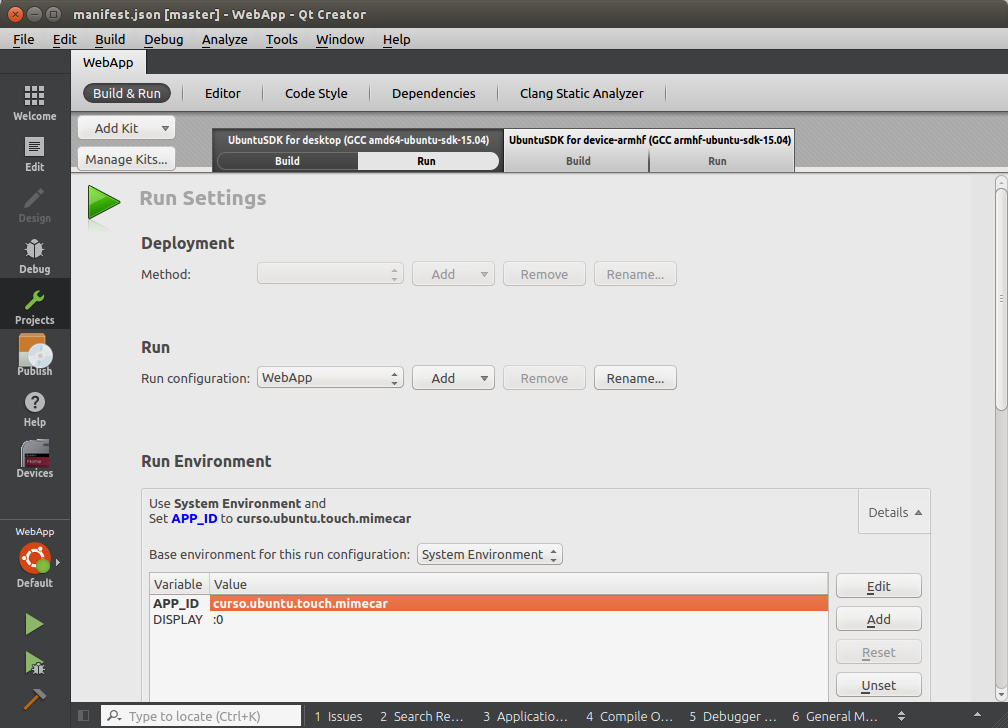
Task: Expand the output pane with the corner arrow
Action: [x=977, y=714]
